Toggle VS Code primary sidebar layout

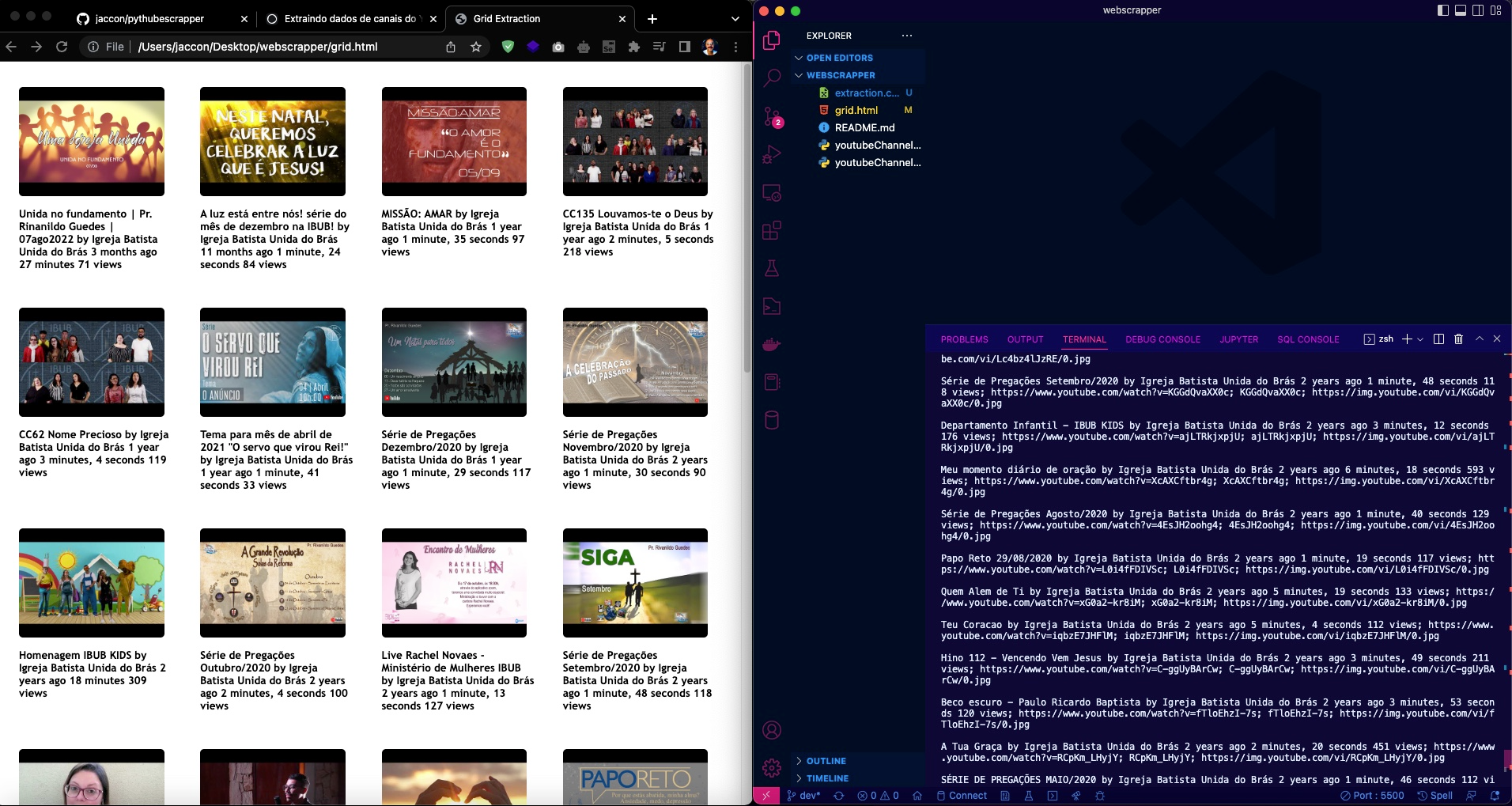coord(1443,10)
